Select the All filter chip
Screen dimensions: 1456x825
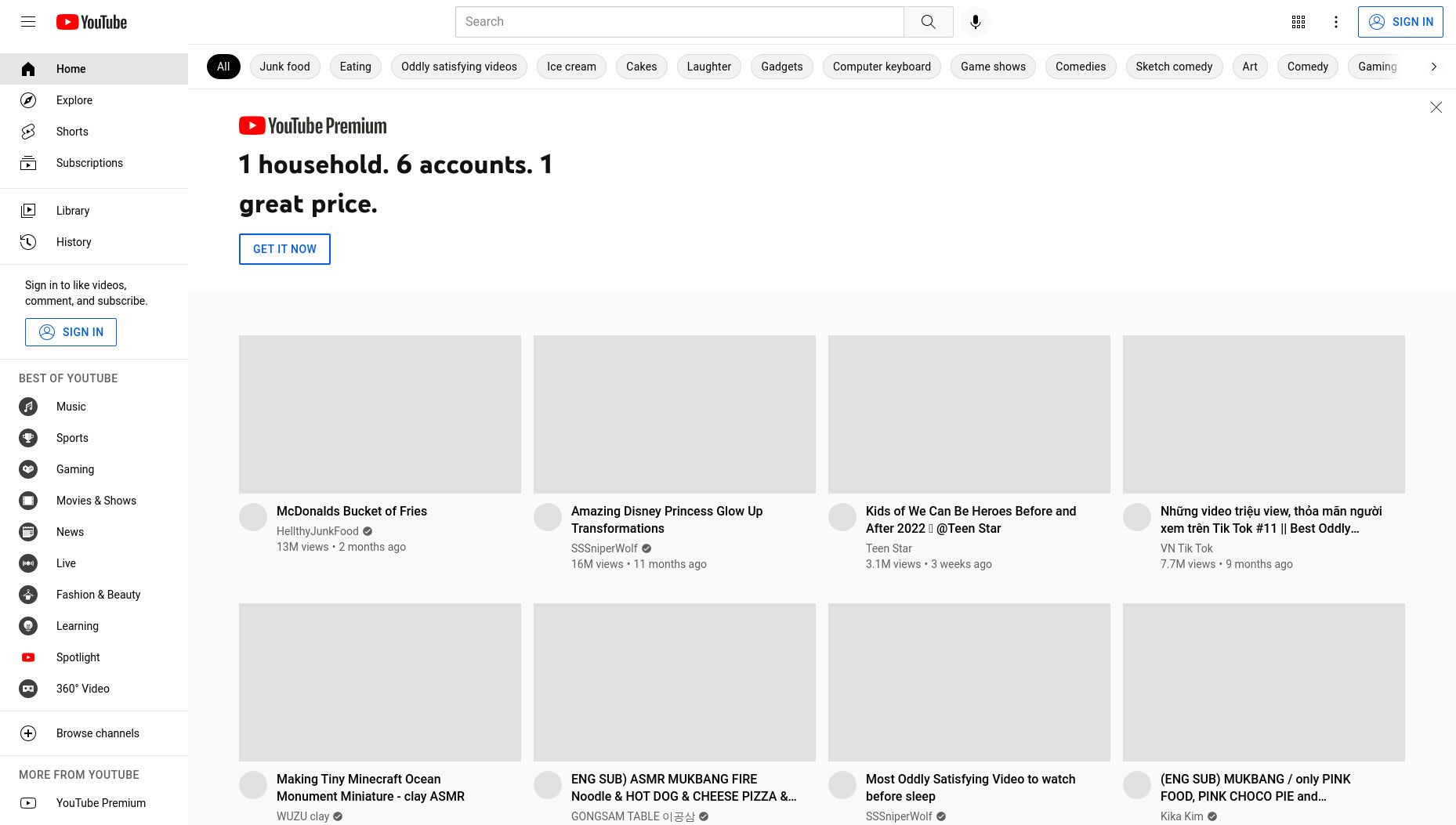point(223,67)
